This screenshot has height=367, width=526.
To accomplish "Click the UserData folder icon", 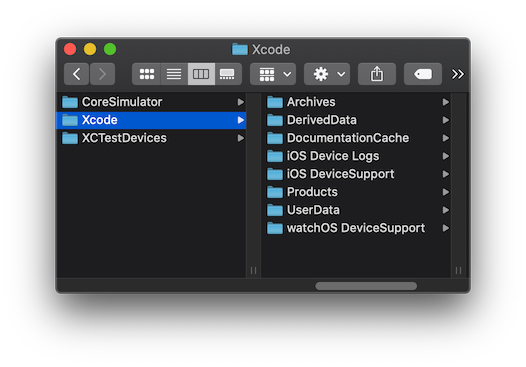I will (275, 210).
